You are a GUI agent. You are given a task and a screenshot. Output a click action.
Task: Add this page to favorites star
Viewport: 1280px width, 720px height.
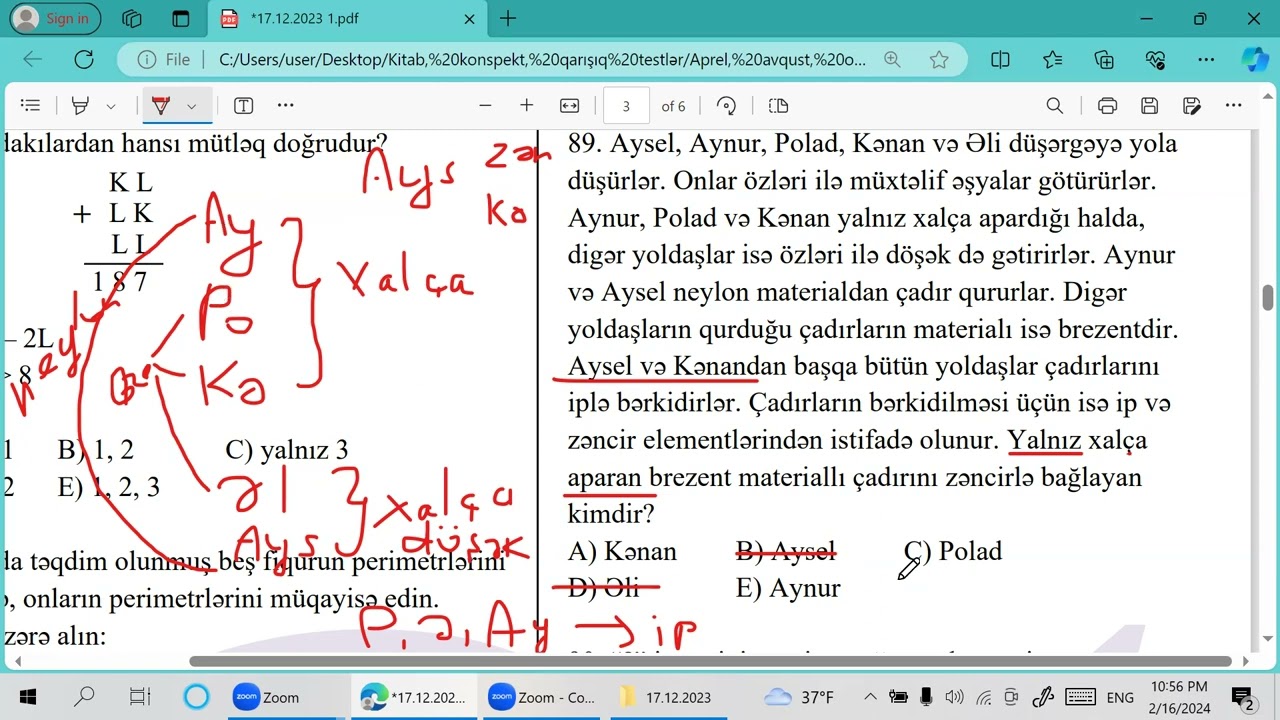coord(938,60)
